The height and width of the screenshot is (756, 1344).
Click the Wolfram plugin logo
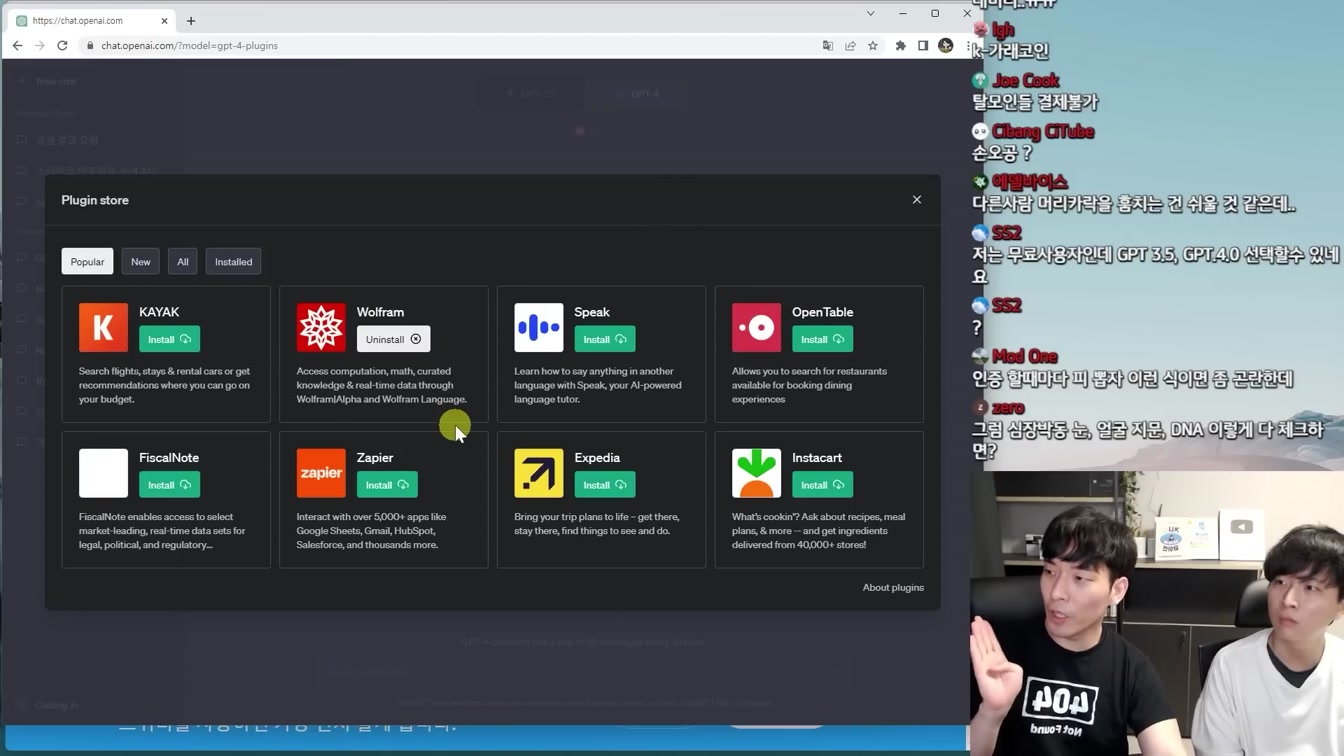pyautogui.click(x=321, y=327)
